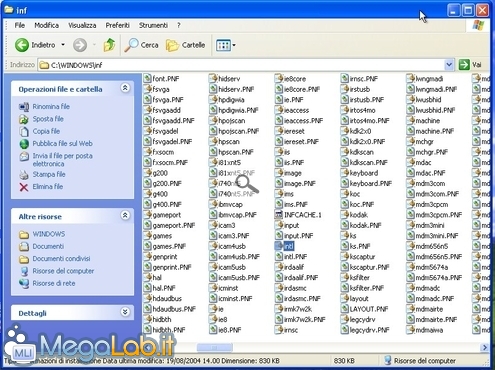
Task: Select the mdmaiwa file icon
Action: point(410,330)
